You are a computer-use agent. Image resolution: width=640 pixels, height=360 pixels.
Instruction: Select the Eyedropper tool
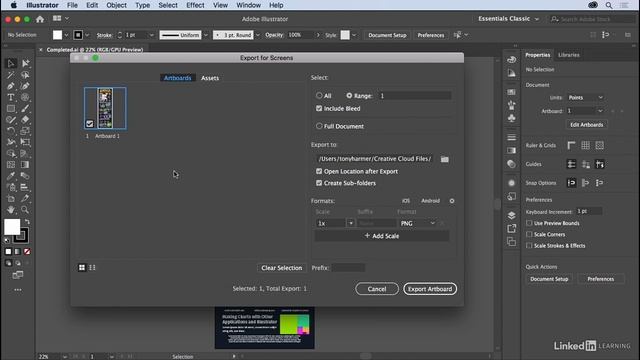click(11, 176)
